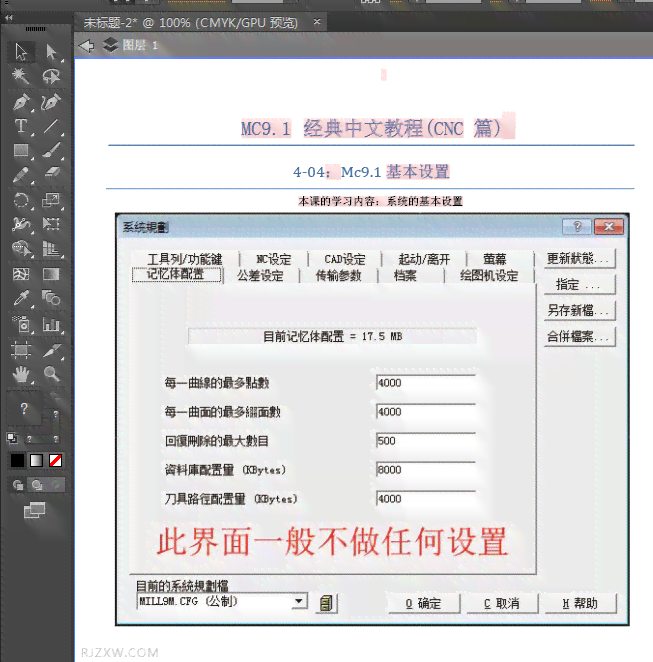Select the Pen tool

[21, 102]
